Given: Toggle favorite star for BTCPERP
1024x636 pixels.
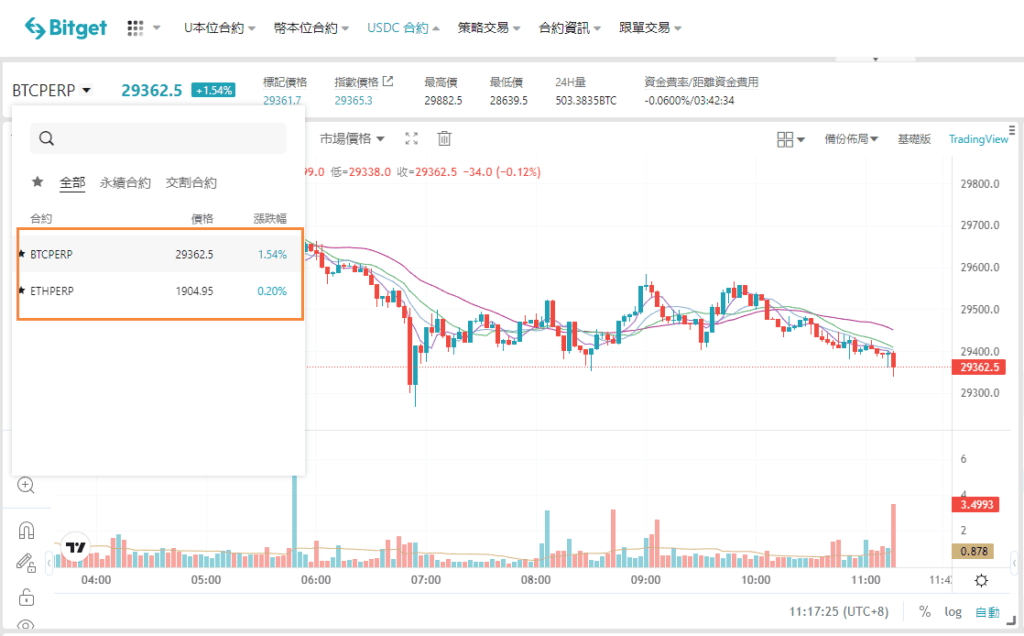Looking at the screenshot, I should pos(22,253).
